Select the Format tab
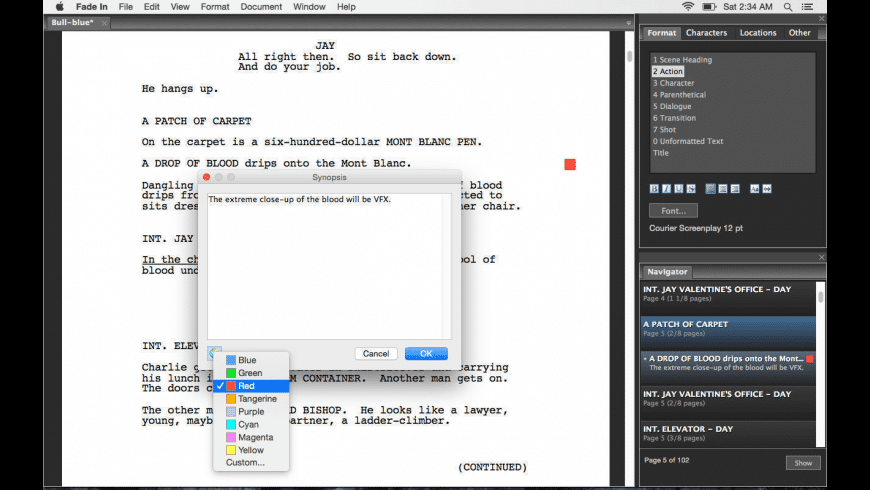 [661, 33]
